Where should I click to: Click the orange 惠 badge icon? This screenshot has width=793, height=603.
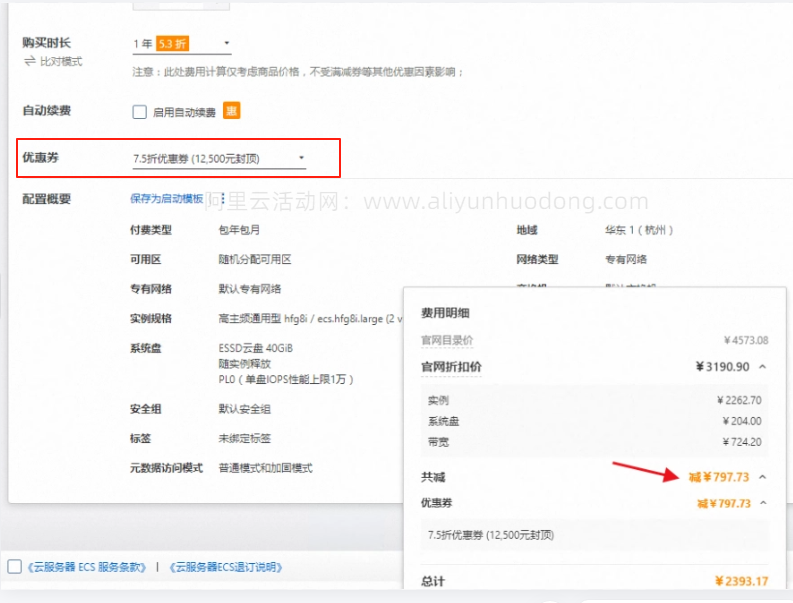pyautogui.click(x=232, y=111)
